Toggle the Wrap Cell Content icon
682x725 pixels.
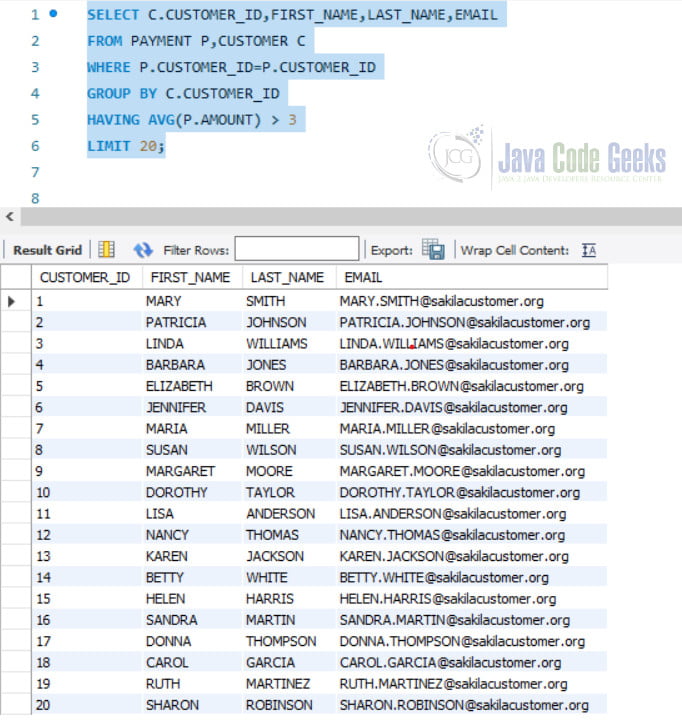tap(589, 250)
